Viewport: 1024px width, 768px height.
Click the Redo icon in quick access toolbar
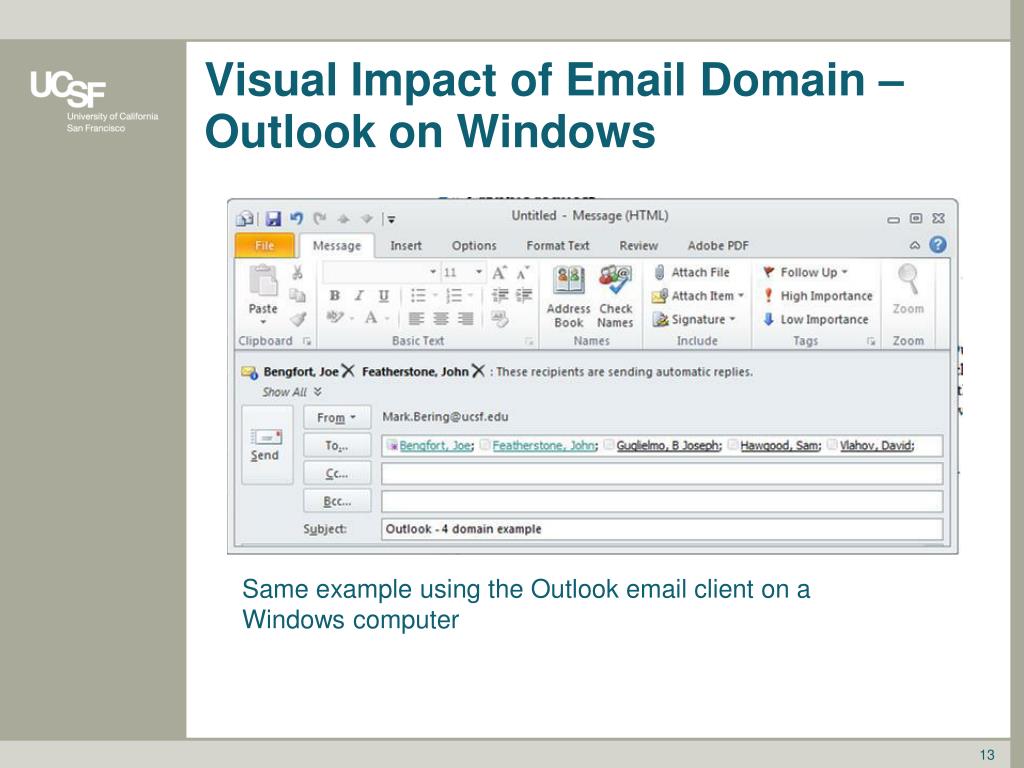pos(319,218)
